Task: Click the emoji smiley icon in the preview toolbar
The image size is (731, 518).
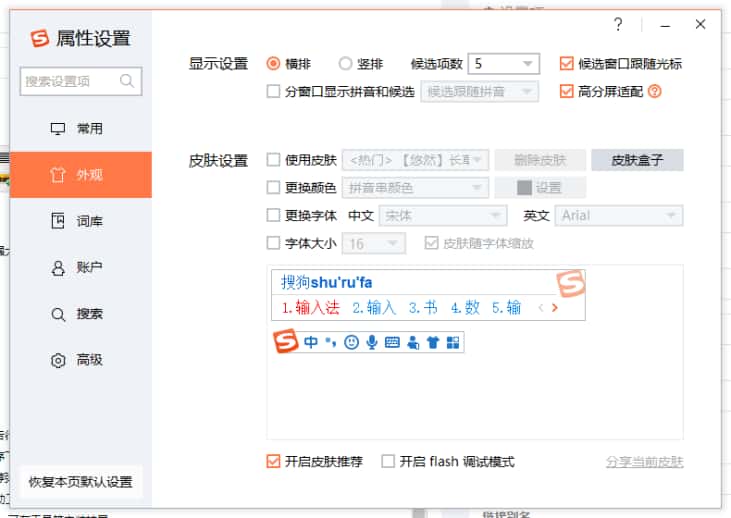Action: tap(351, 342)
